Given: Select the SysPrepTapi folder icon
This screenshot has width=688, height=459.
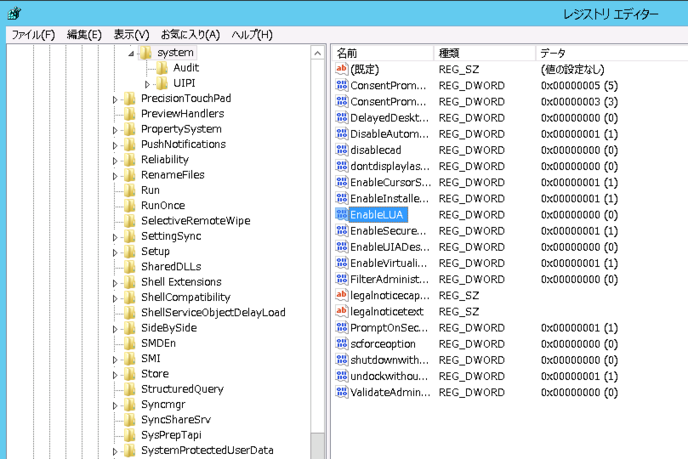Looking at the screenshot, I should pyautogui.click(x=129, y=435).
